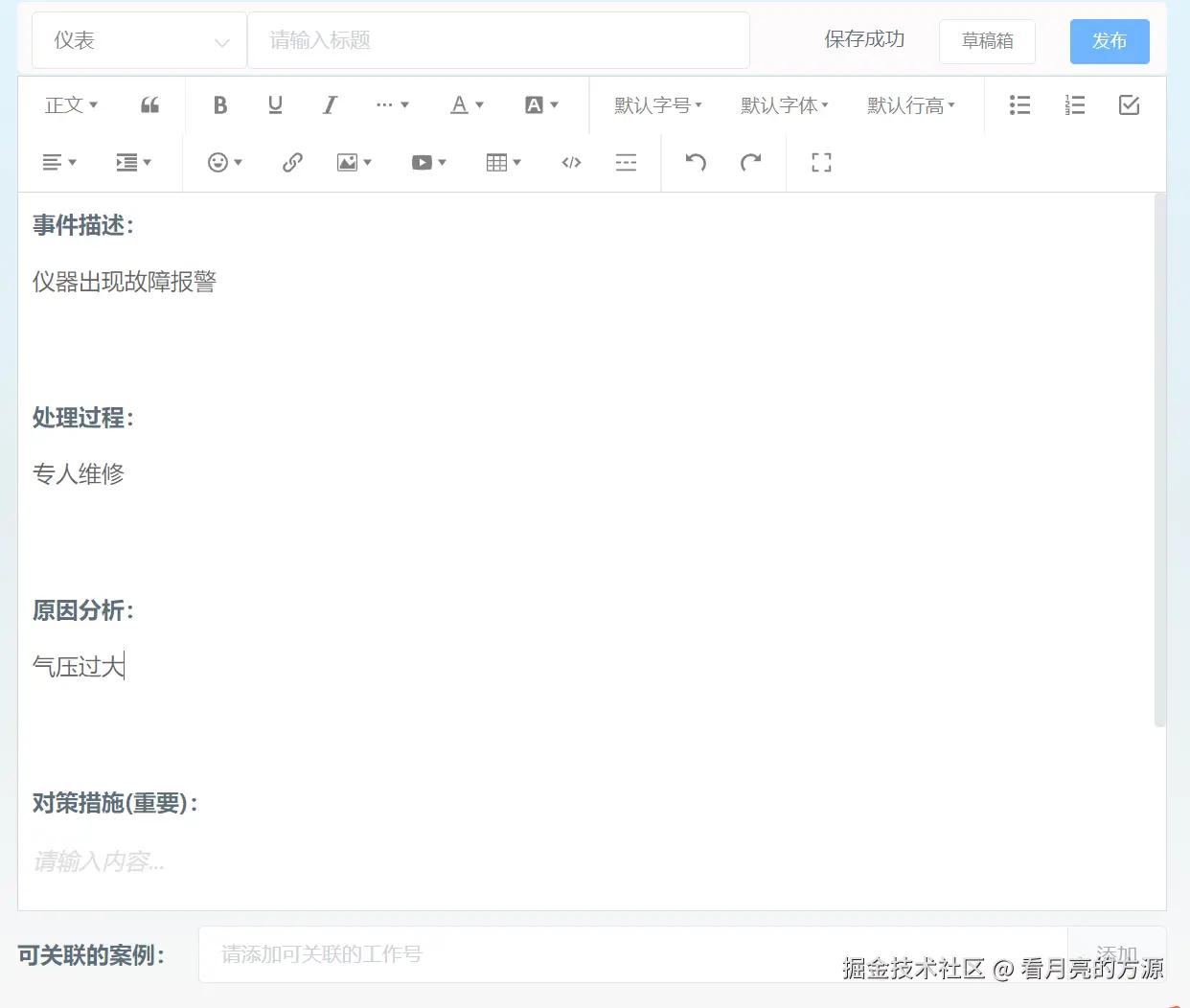This screenshot has height=1008, width=1190.
Task: Open the 正文 heading style dropdown
Action: click(x=72, y=105)
